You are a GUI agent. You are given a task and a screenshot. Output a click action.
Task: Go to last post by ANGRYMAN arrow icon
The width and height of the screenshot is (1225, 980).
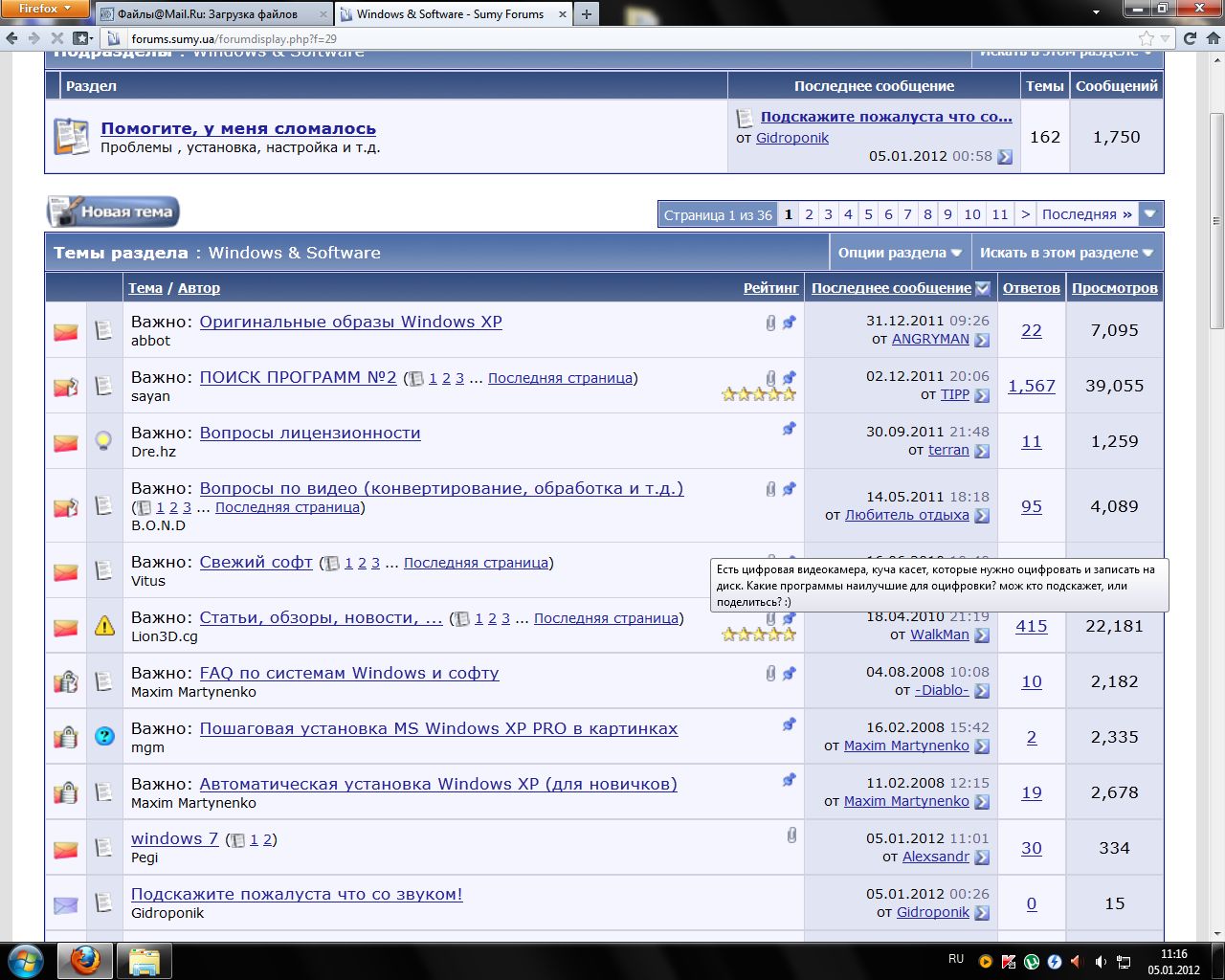click(x=982, y=340)
